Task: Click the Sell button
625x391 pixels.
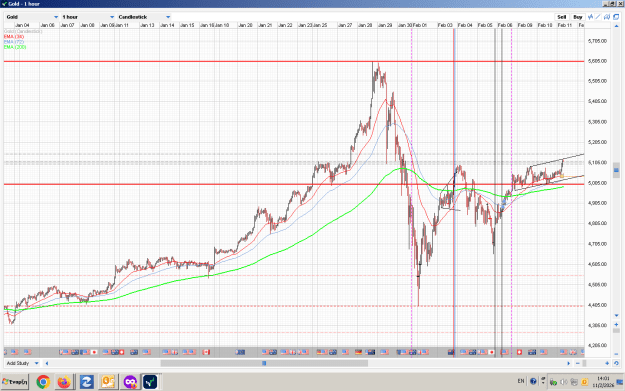Action: click(562, 17)
